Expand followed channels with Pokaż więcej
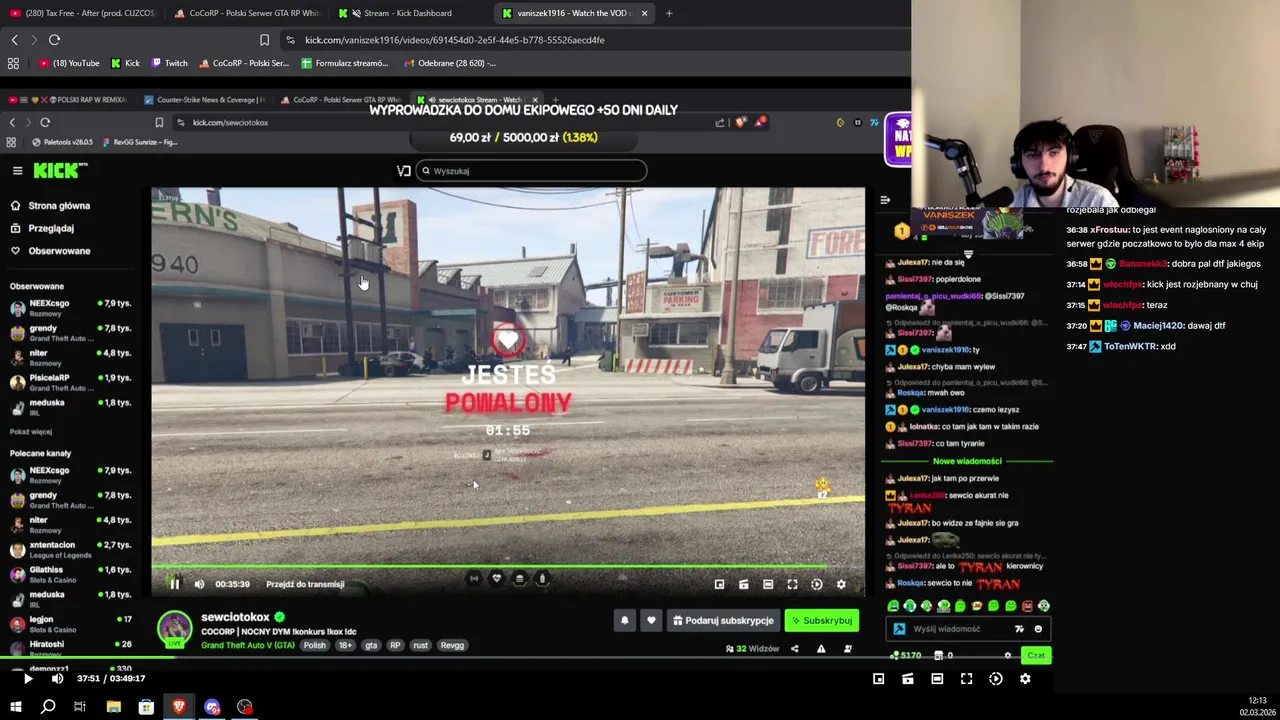The height and width of the screenshot is (720, 1280). coord(31,432)
